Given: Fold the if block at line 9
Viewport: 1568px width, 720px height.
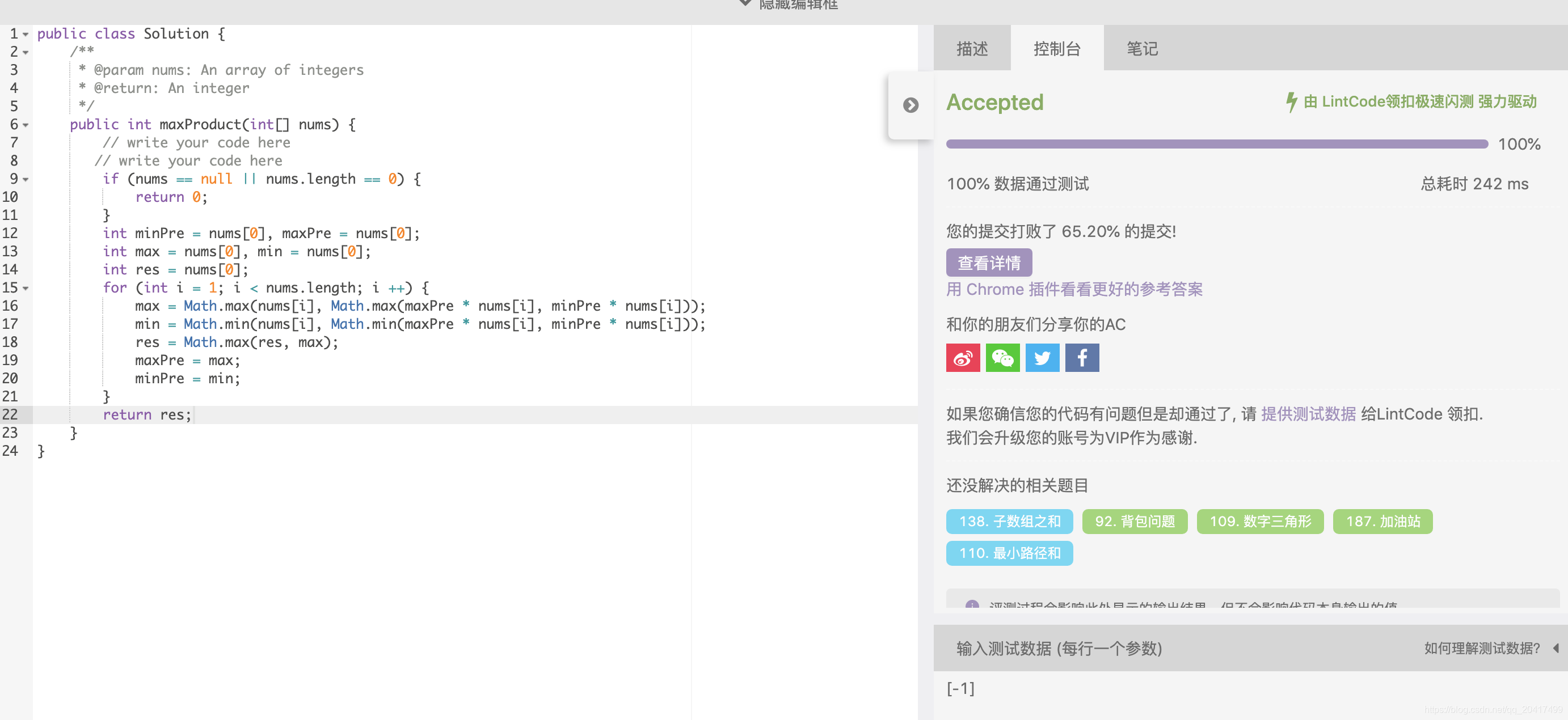Looking at the screenshot, I should tap(26, 179).
